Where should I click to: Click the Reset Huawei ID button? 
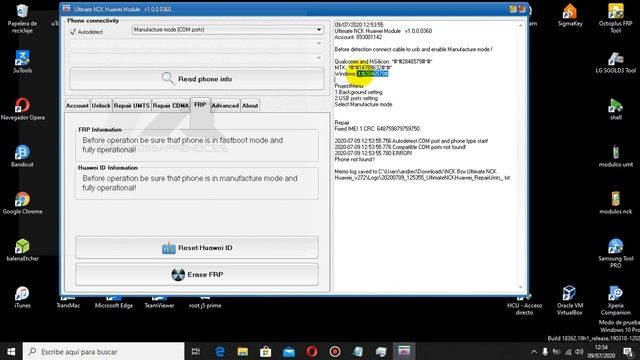(x=197, y=248)
